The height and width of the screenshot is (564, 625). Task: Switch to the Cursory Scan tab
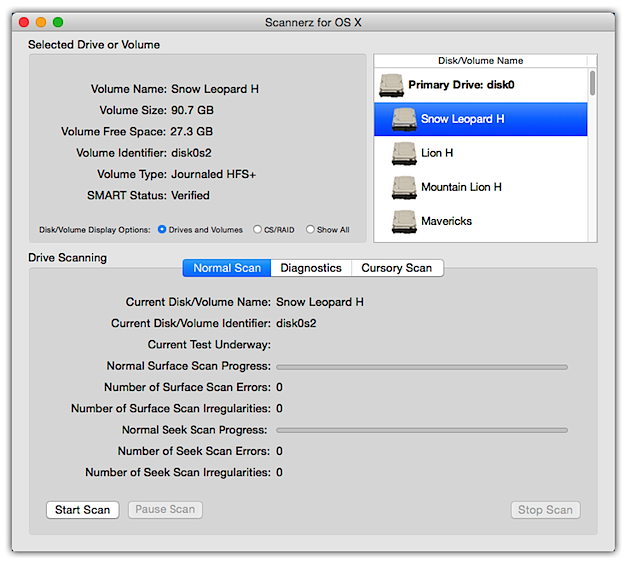click(x=397, y=268)
